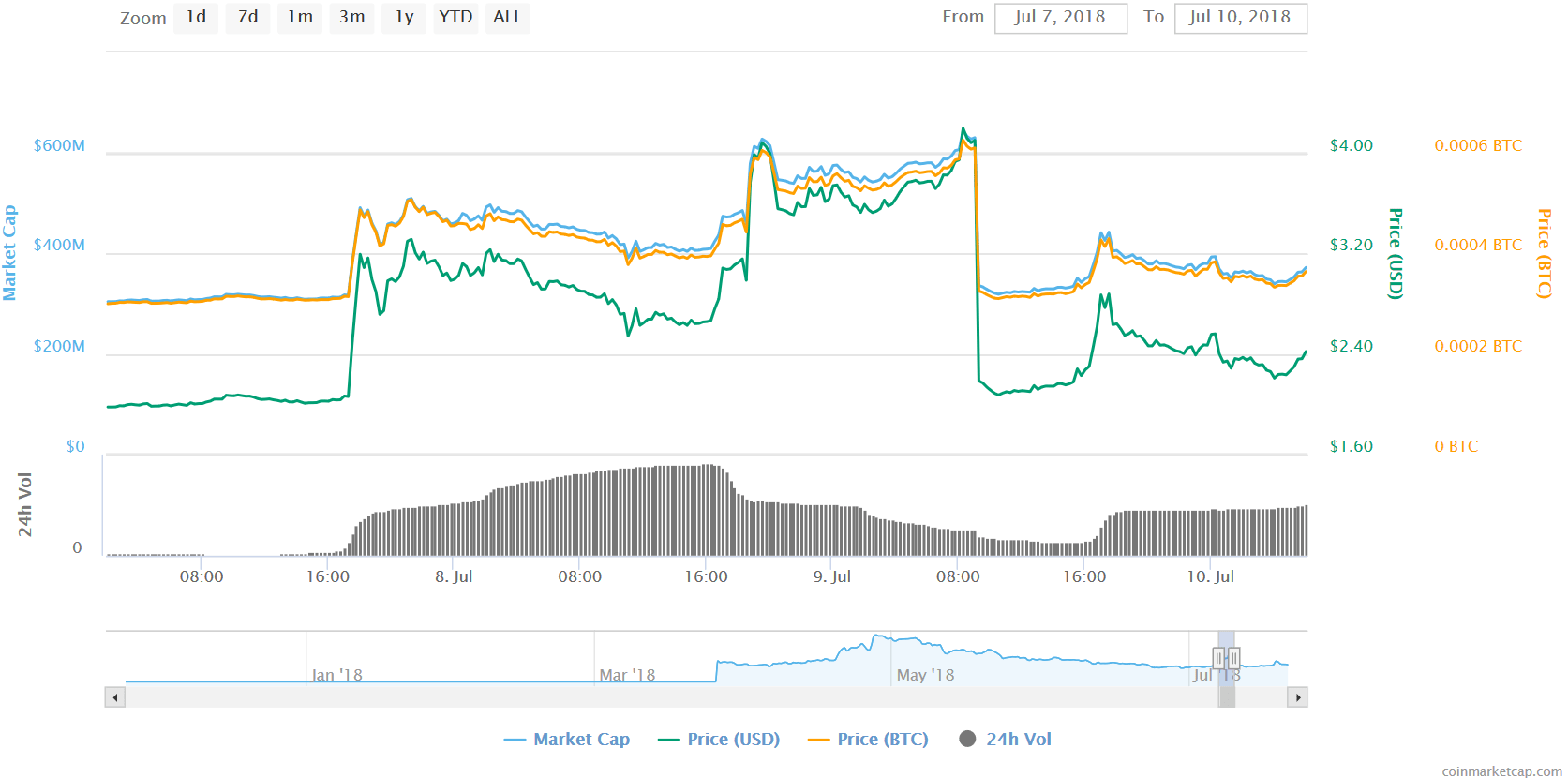
Task: Toggle 24h Vol series in legend
Action: pos(1006,740)
